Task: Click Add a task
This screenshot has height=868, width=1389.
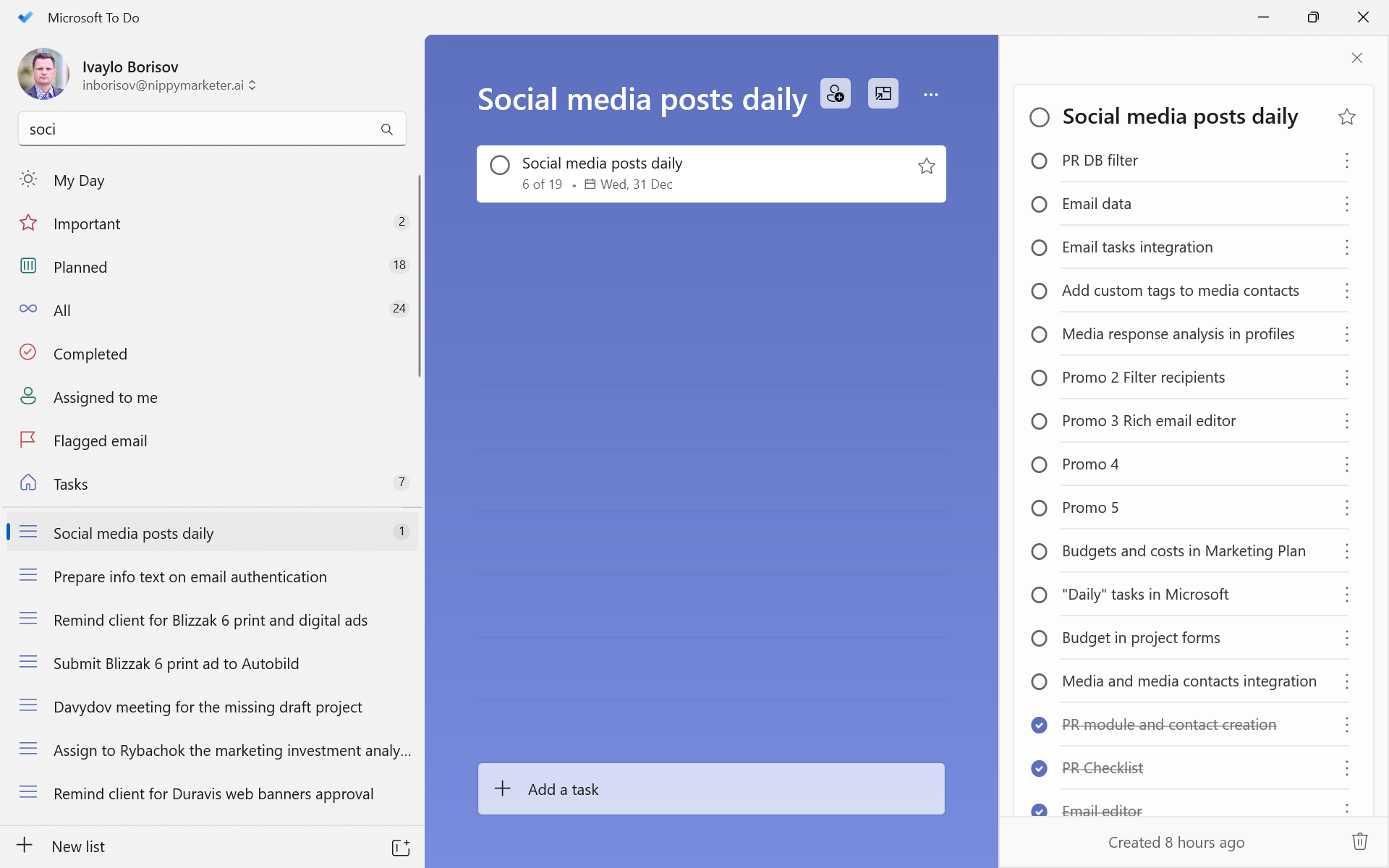Action: pyautogui.click(x=710, y=788)
